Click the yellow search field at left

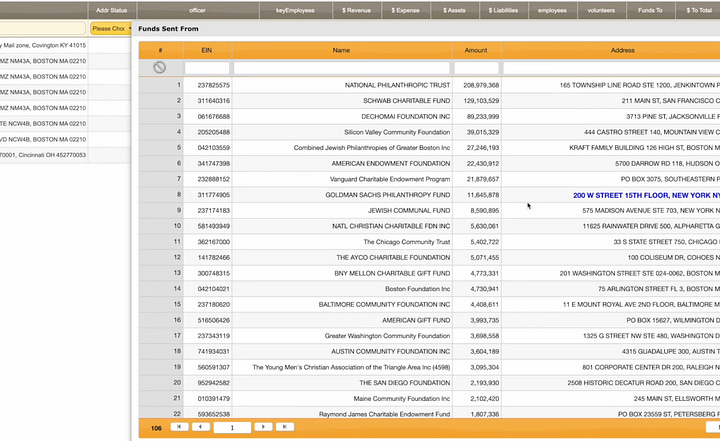pyautogui.click(x=43, y=28)
